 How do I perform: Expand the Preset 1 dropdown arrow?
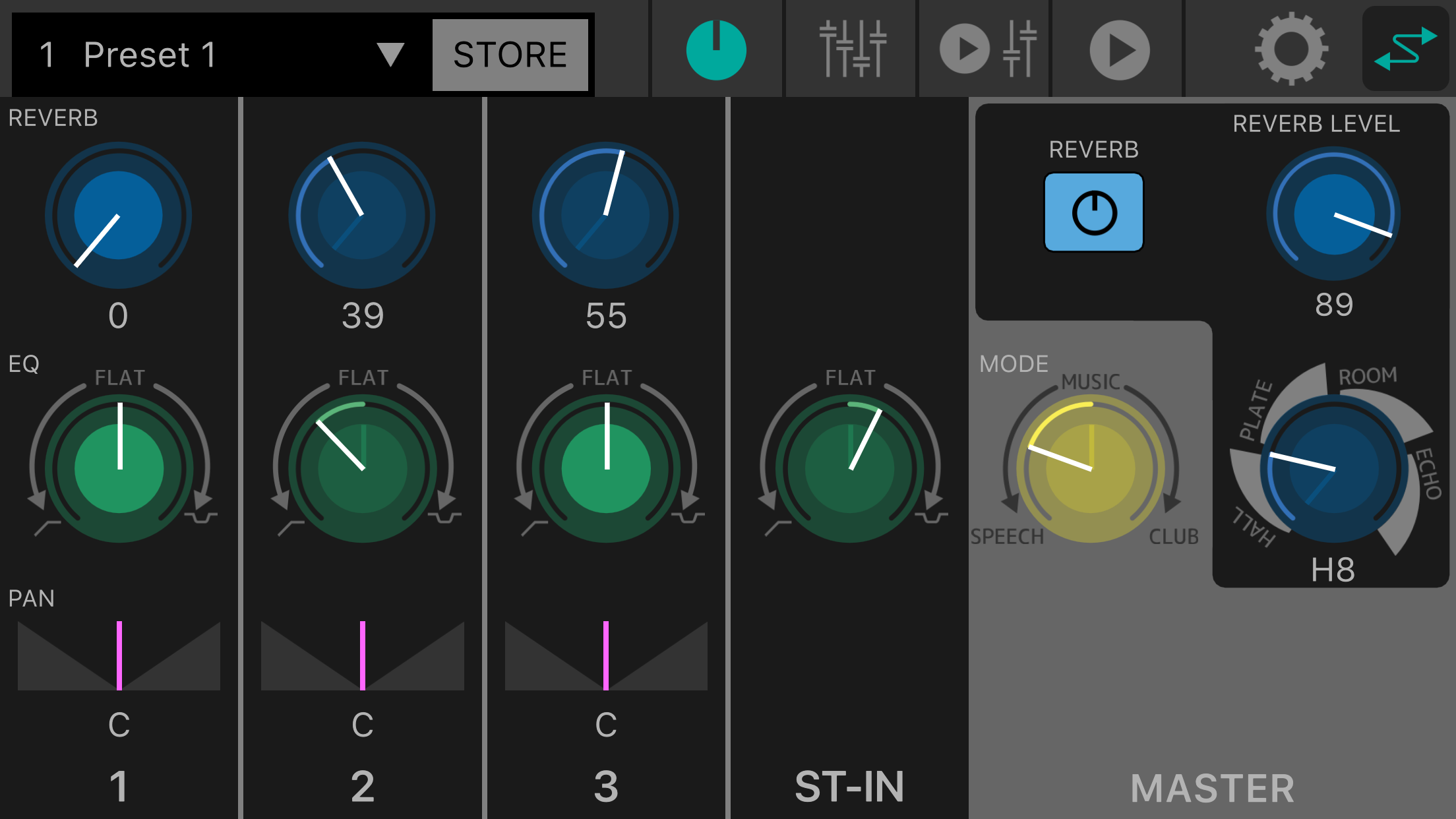(390, 54)
